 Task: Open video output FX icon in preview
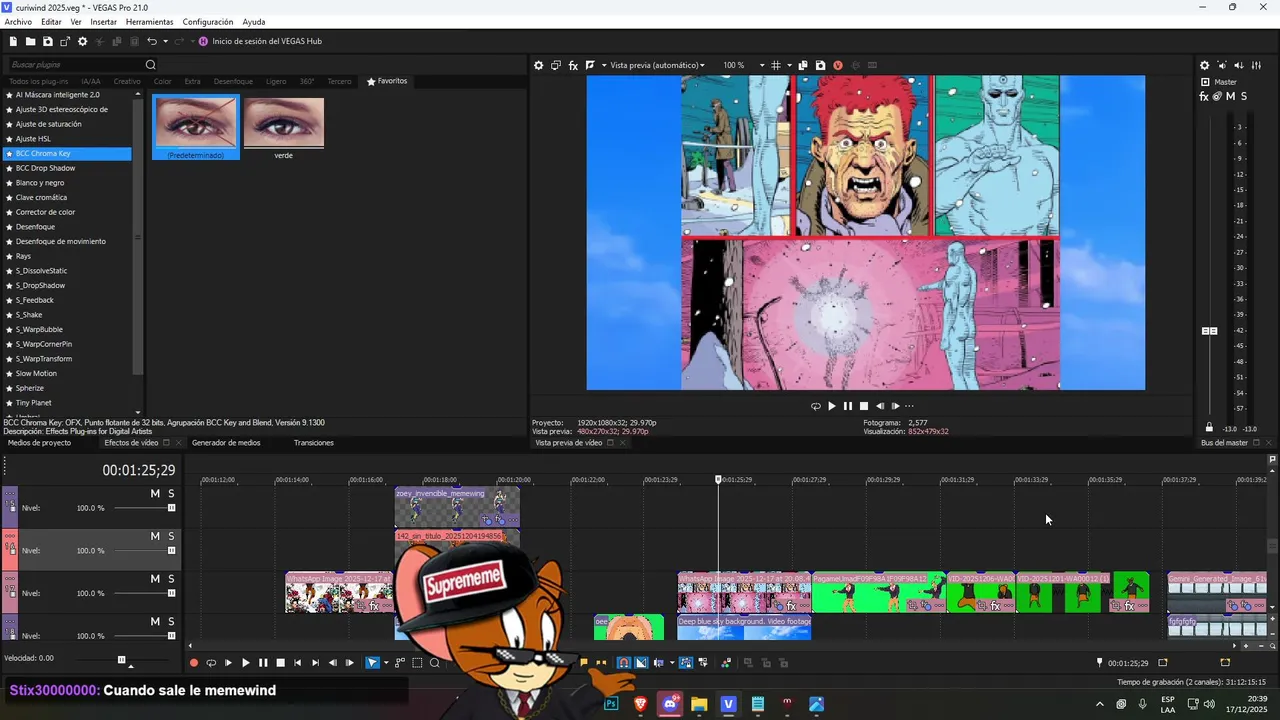point(573,65)
